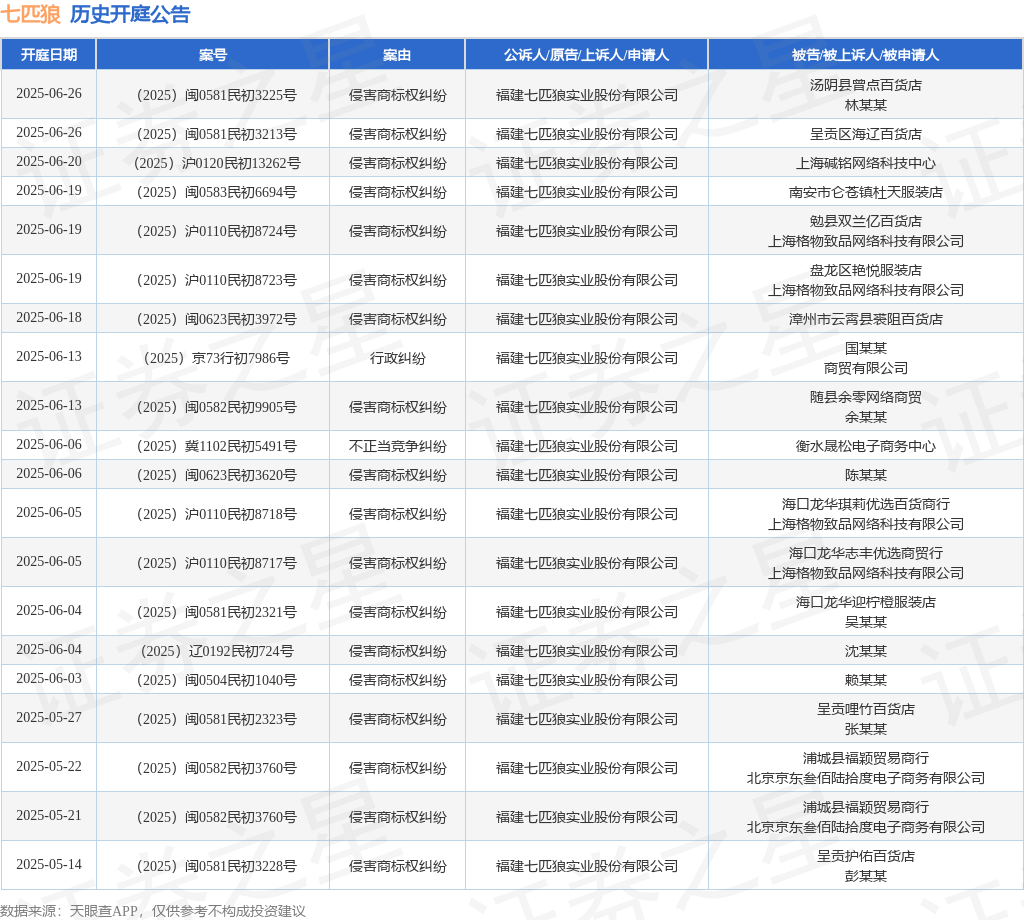Click the date '2025-05-27'
Viewport: 1024px width, 920px height.
click(49, 718)
